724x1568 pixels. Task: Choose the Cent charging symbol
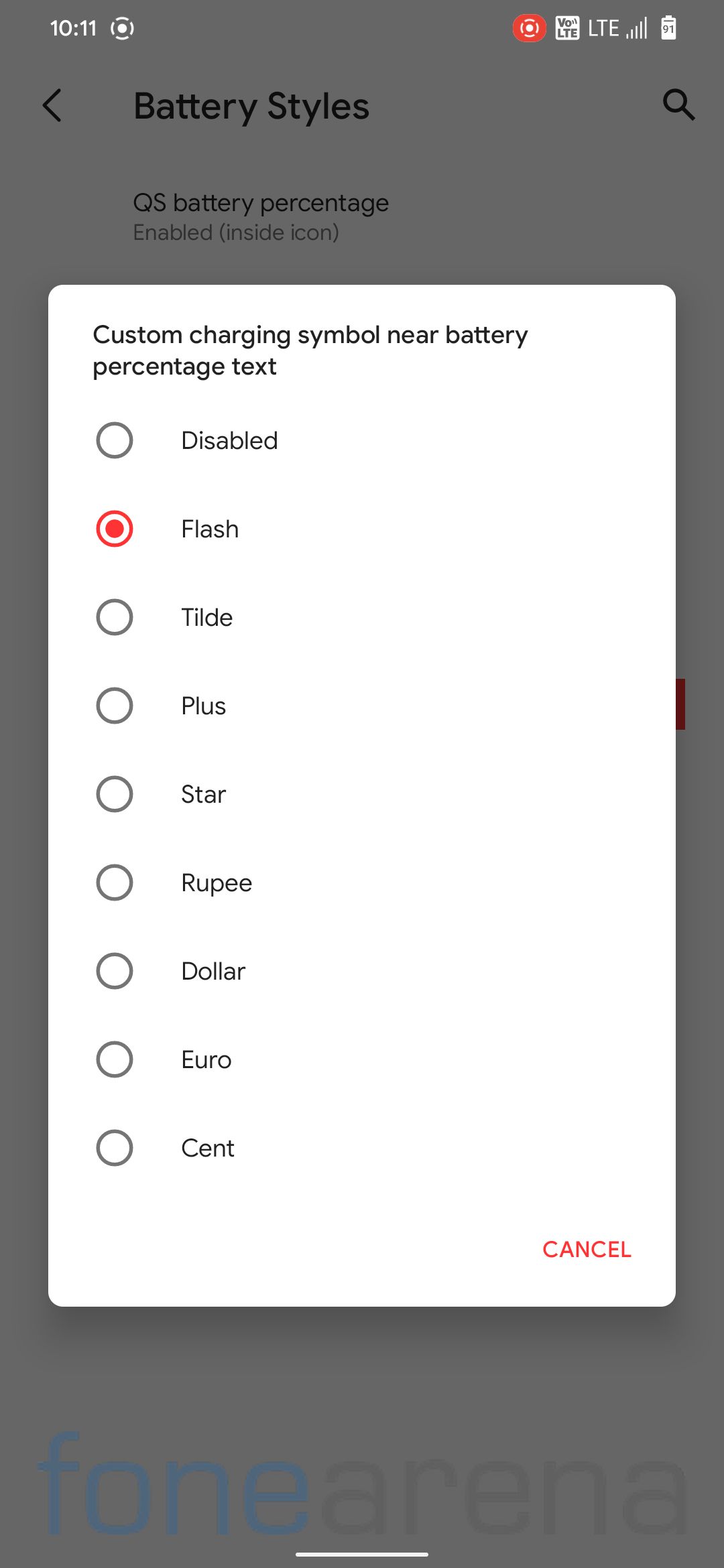click(x=362, y=1148)
